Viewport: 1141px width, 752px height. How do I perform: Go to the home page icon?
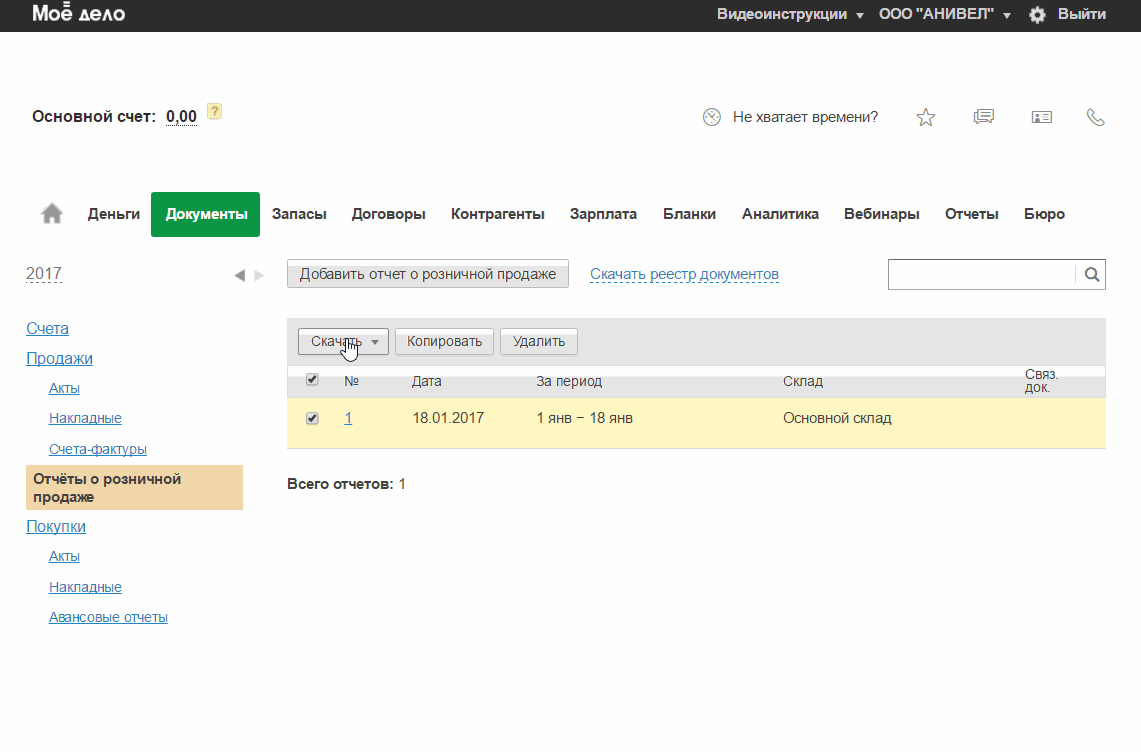point(51,214)
